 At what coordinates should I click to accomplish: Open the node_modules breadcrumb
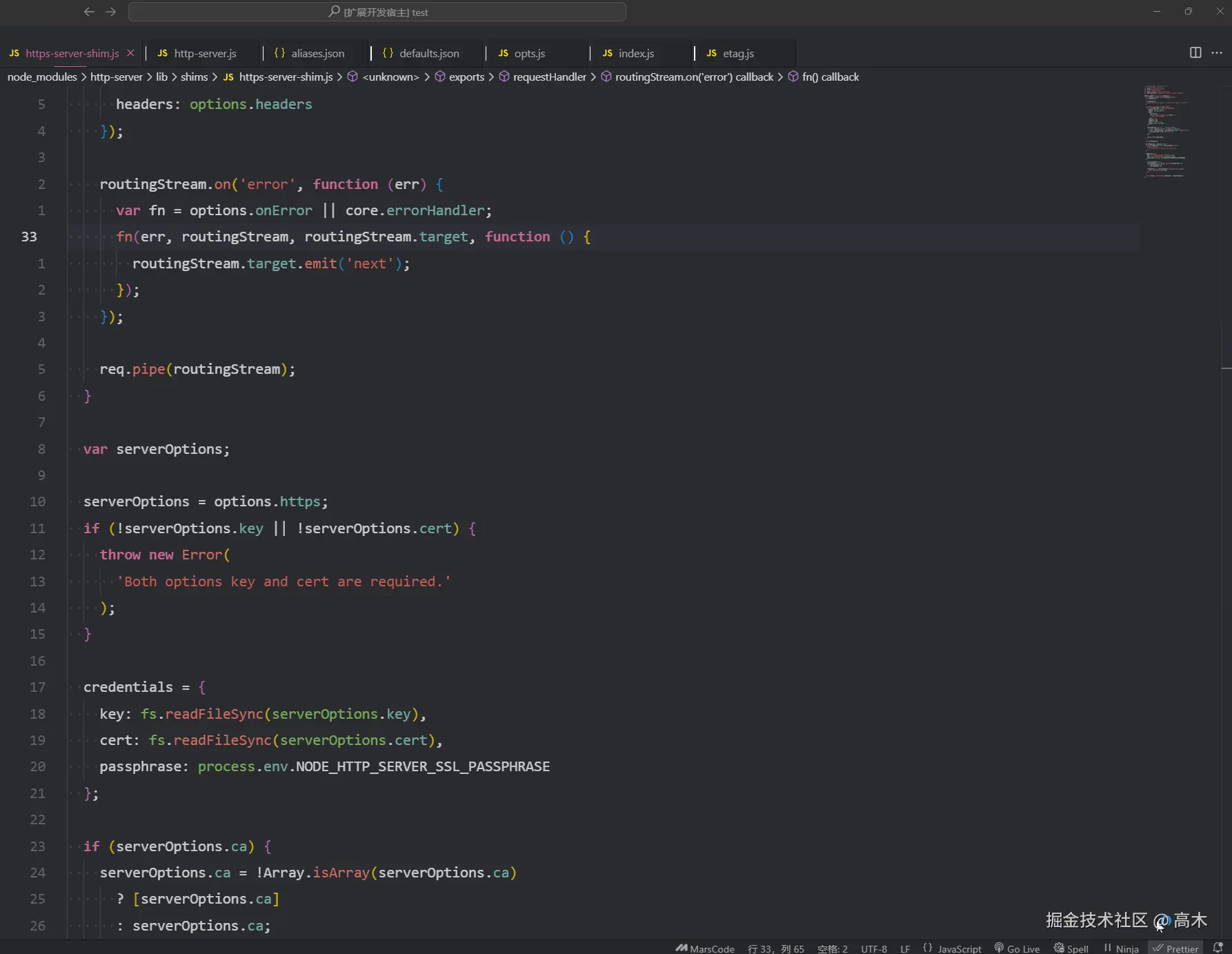42,77
